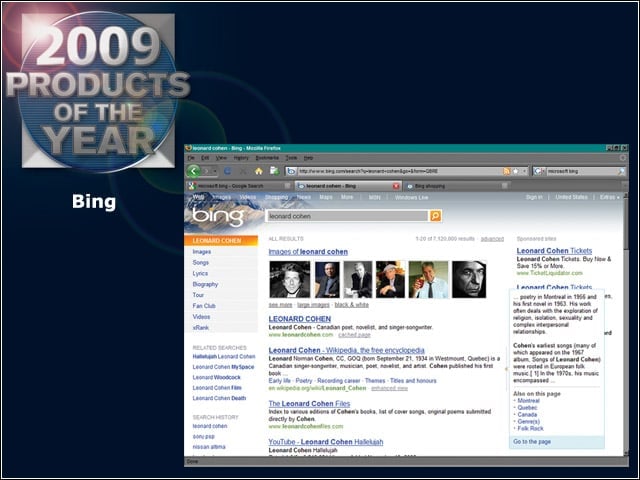The image size is (640, 480).
Task: Open the More link in Bing navigation
Action: (347, 197)
